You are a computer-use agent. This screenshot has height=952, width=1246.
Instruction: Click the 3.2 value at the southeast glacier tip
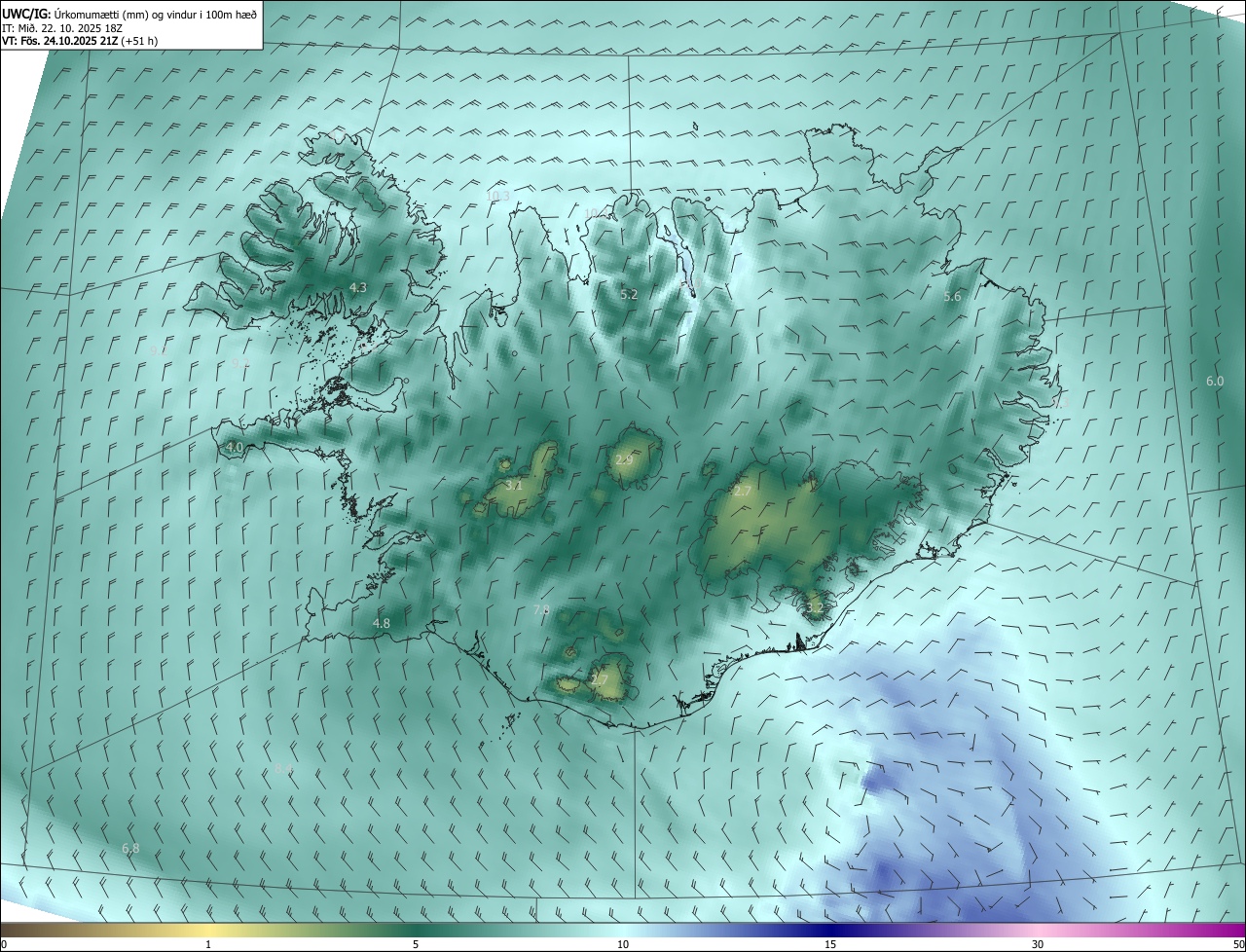click(x=815, y=608)
